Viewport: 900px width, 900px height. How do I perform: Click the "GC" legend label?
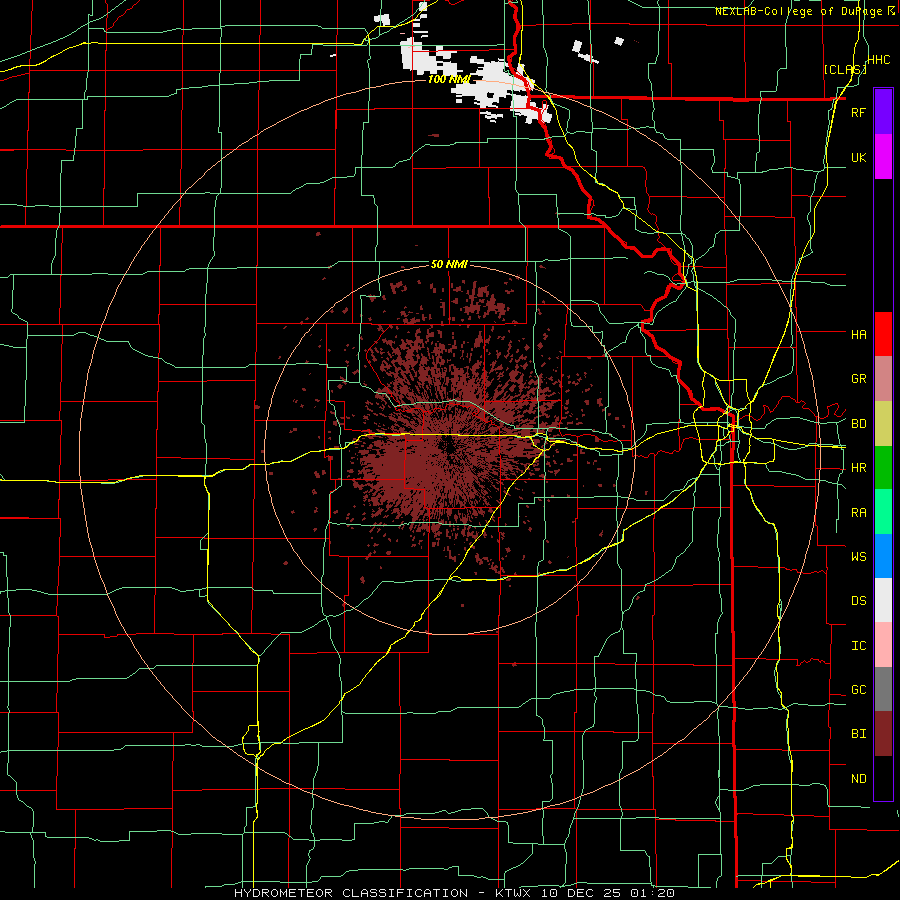(x=858, y=689)
